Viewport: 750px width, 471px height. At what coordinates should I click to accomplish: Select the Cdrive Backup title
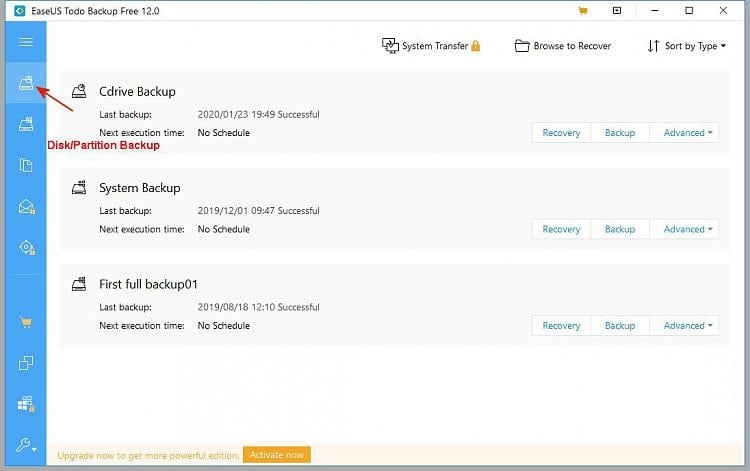137,91
